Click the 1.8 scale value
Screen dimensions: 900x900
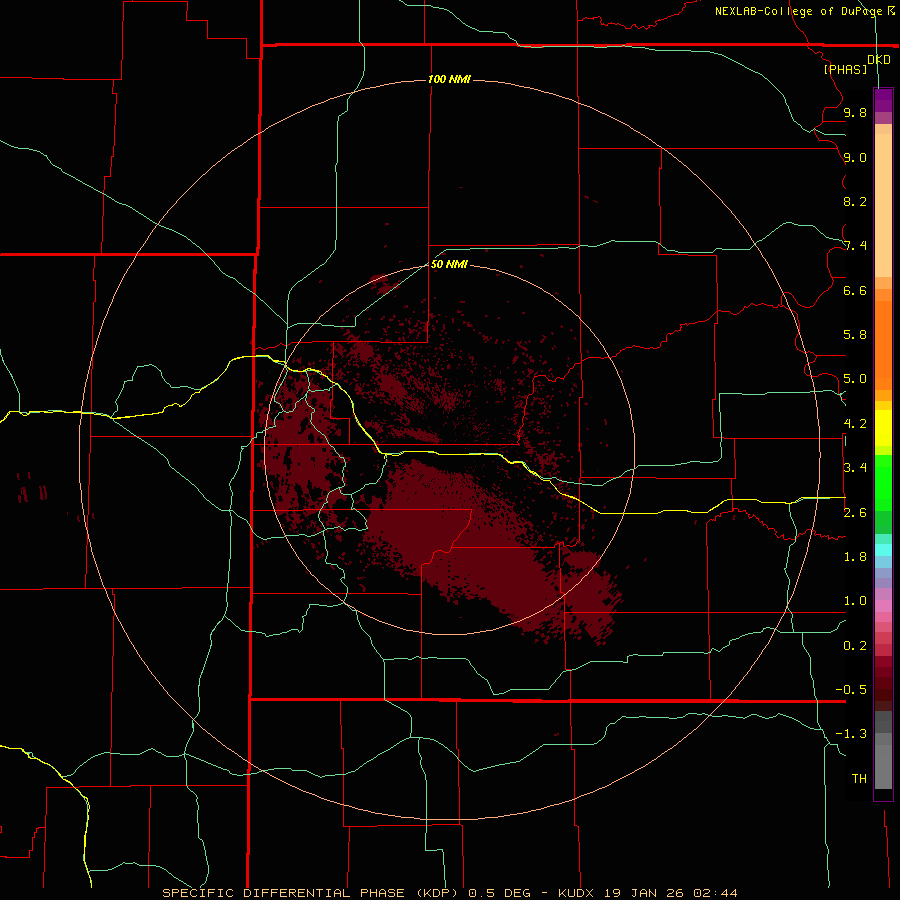coord(855,557)
